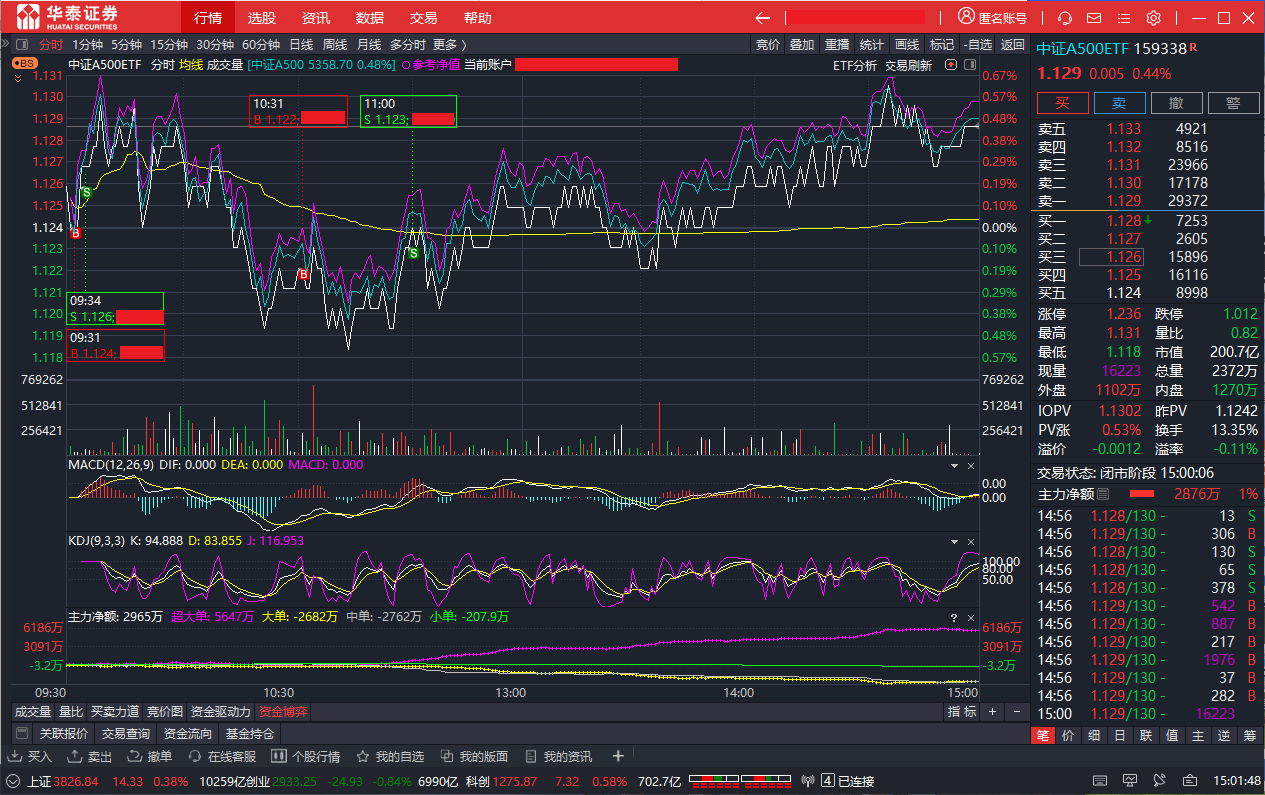Click the 主力净额 list icon

point(1103,494)
